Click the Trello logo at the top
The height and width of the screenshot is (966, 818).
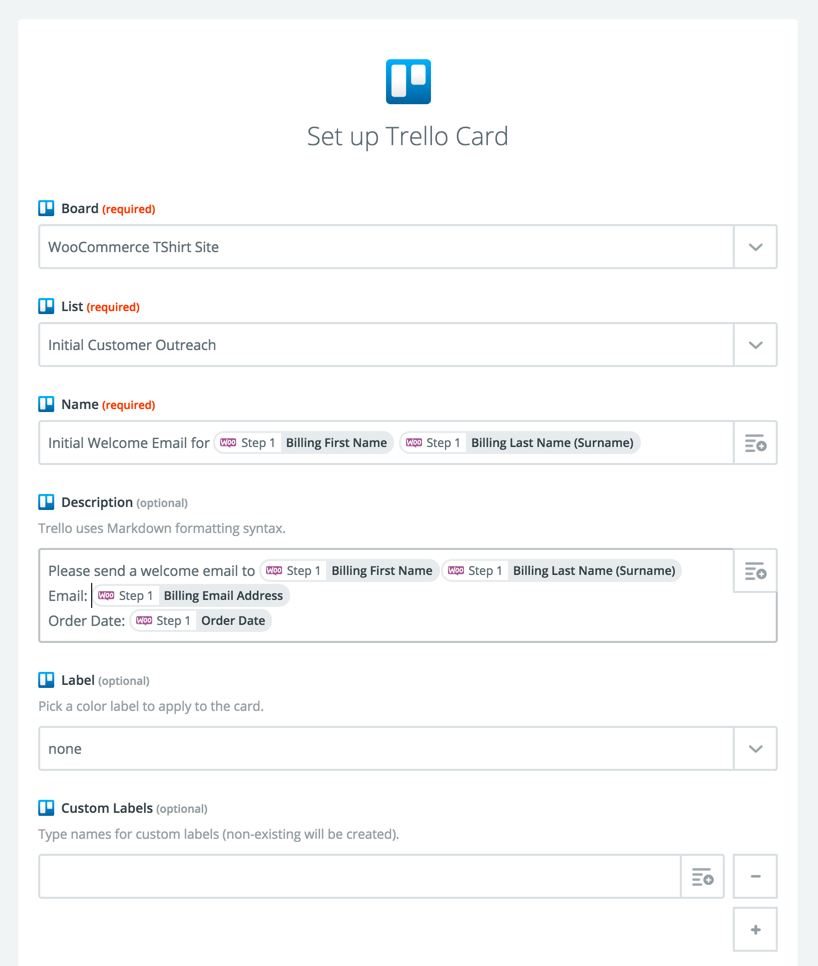408,82
